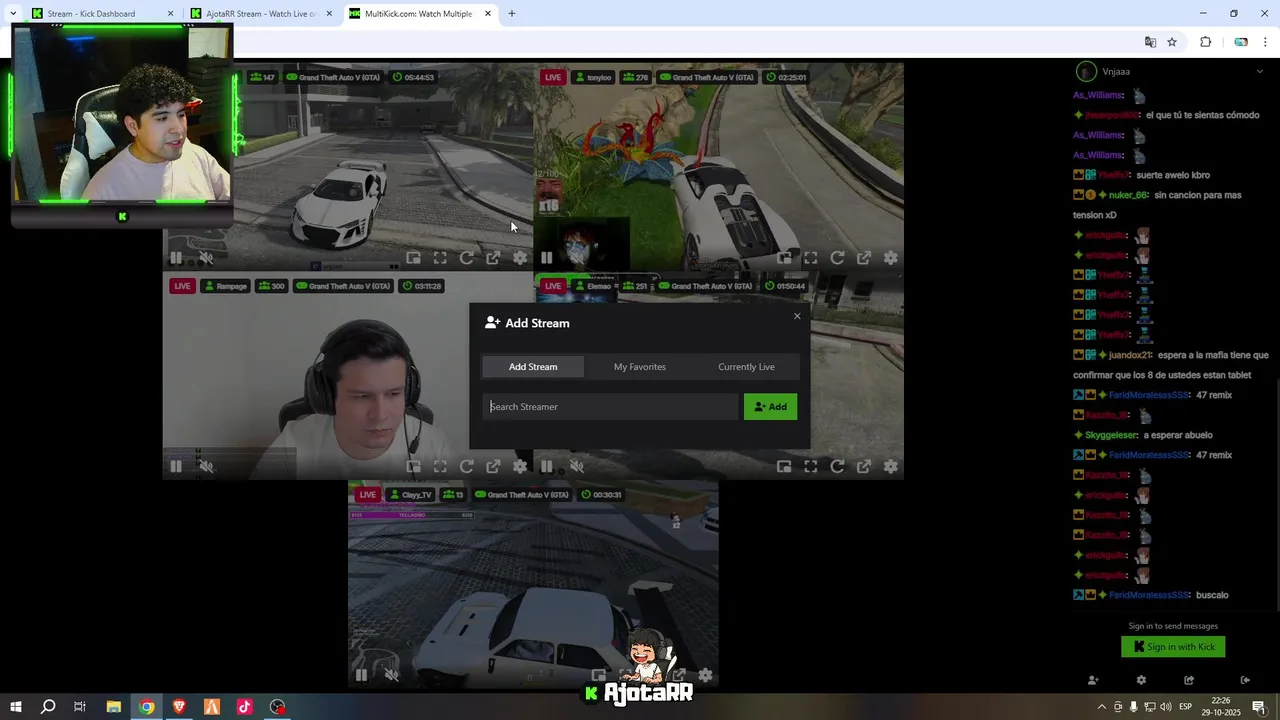Open Chrome tab search dropdown arrow
This screenshot has width=1280, height=720.
coord(12,14)
